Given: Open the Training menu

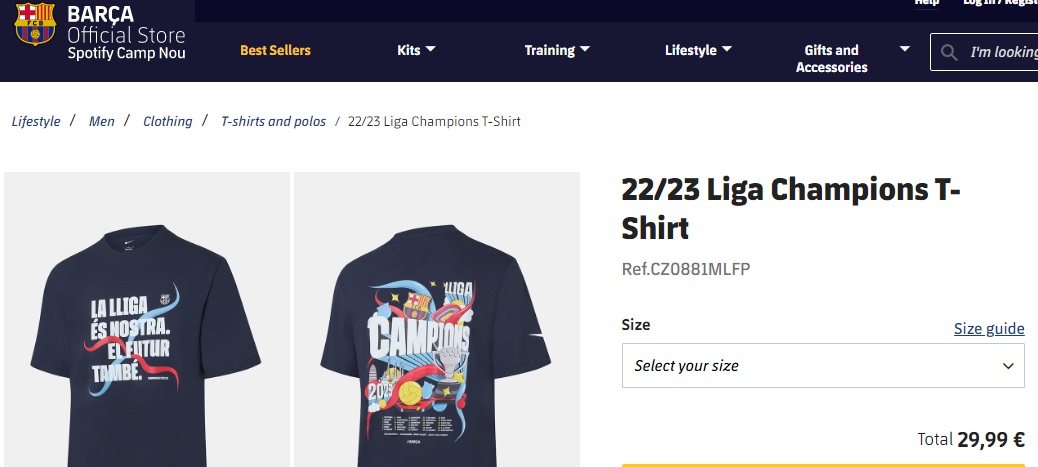Looking at the screenshot, I should coord(549,50).
